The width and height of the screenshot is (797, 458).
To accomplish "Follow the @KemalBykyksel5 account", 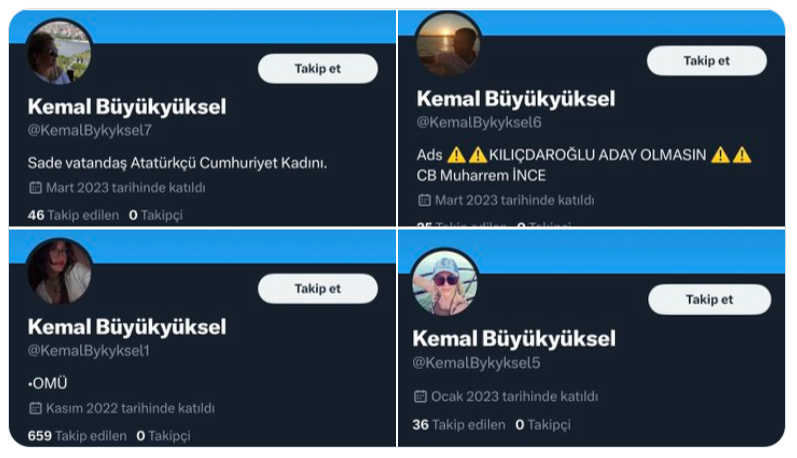I will [709, 299].
